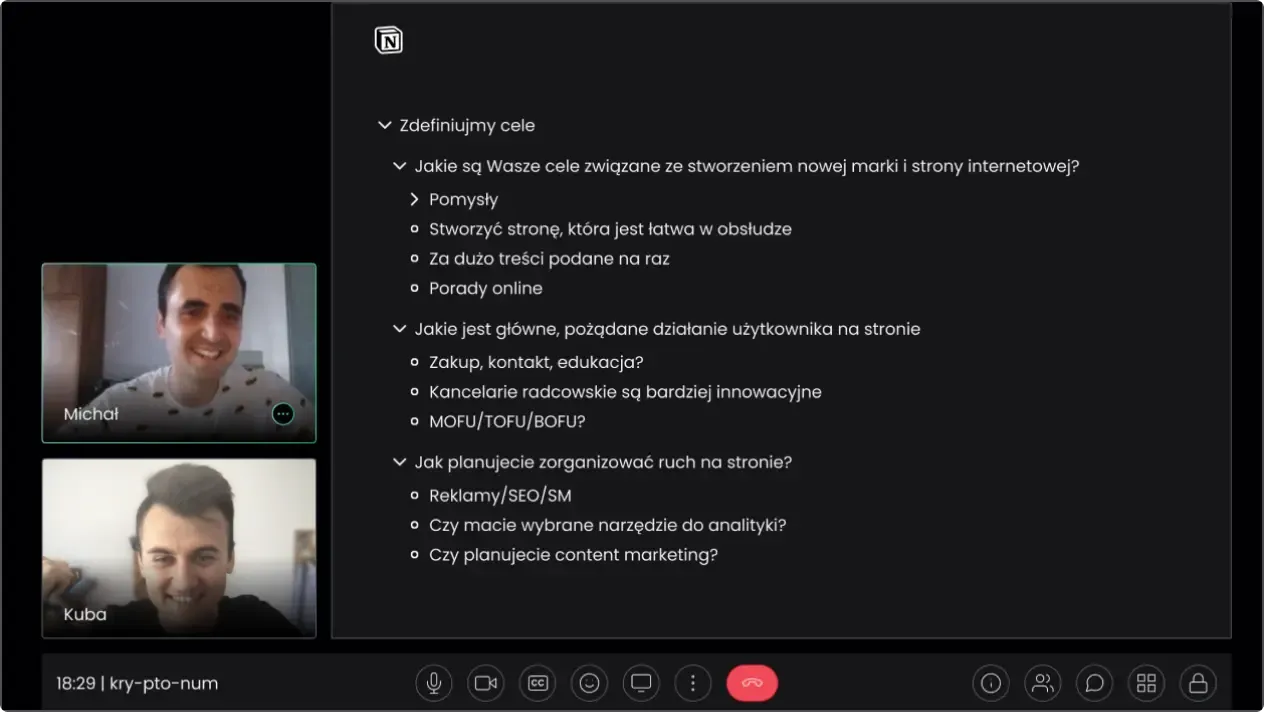1264x712 pixels.
Task: Toggle closed captions
Action: pyautogui.click(x=537, y=683)
